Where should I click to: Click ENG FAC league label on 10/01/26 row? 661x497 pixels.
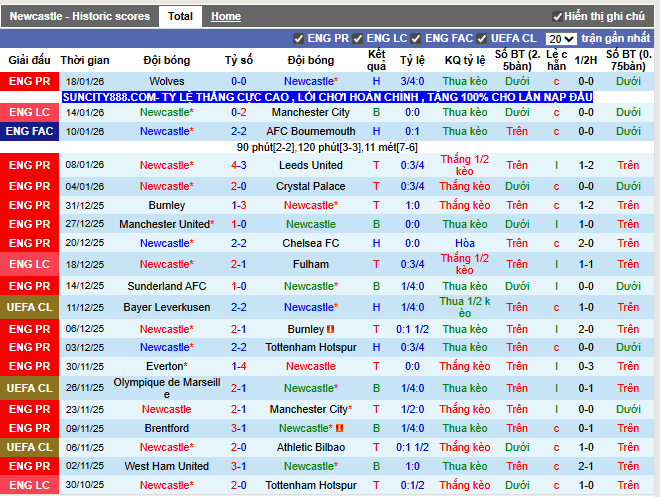30,132
